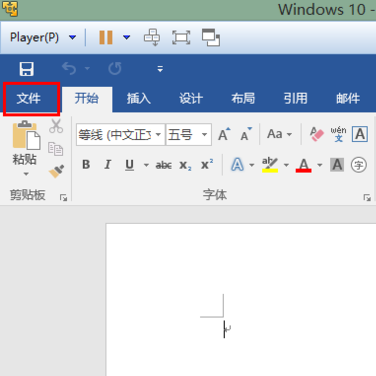Click the Redo/Repeat icon
This screenshot has width=376, height=376.
tap(115, 69)
